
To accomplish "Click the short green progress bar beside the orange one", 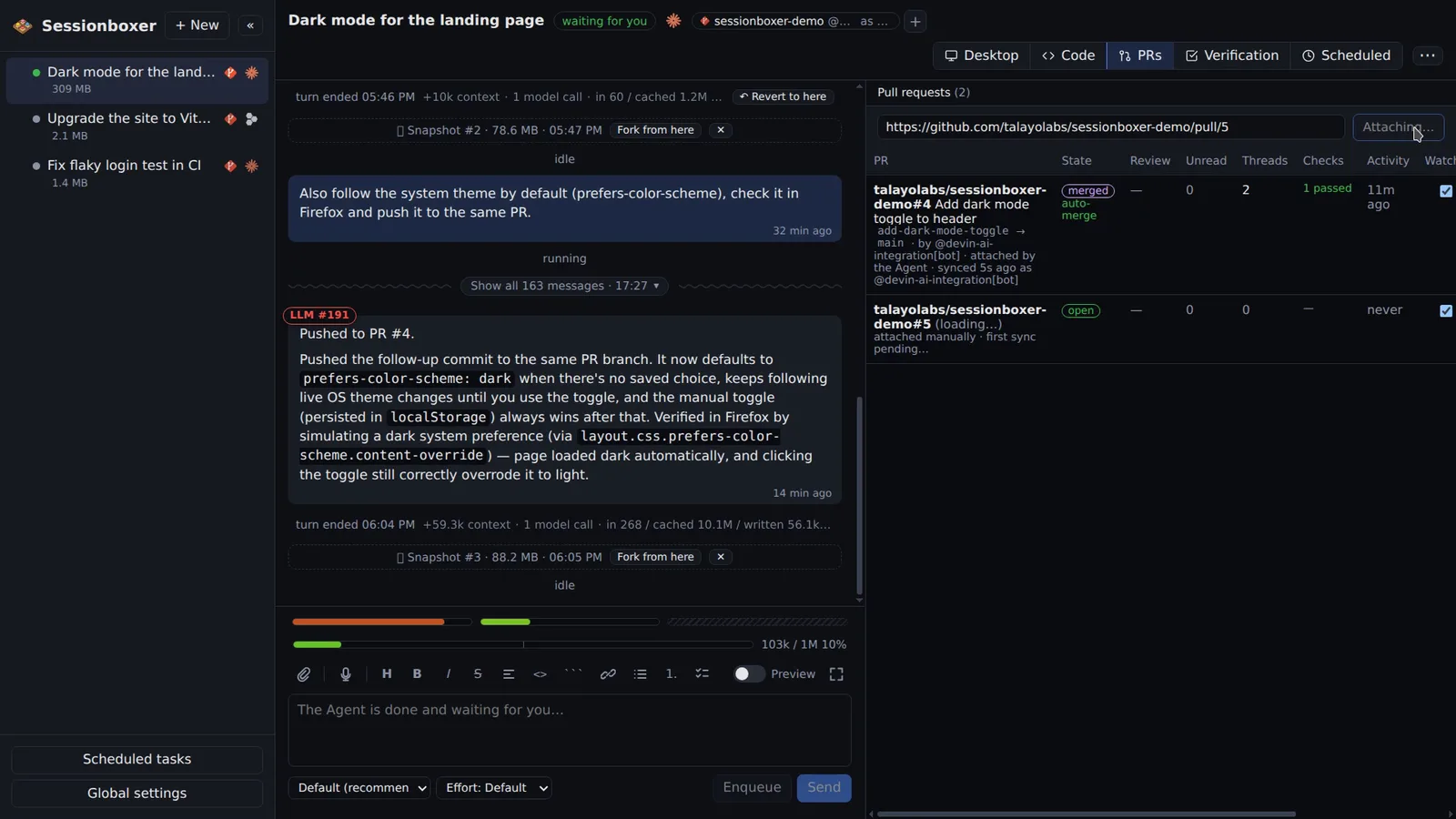I will 570,622.
